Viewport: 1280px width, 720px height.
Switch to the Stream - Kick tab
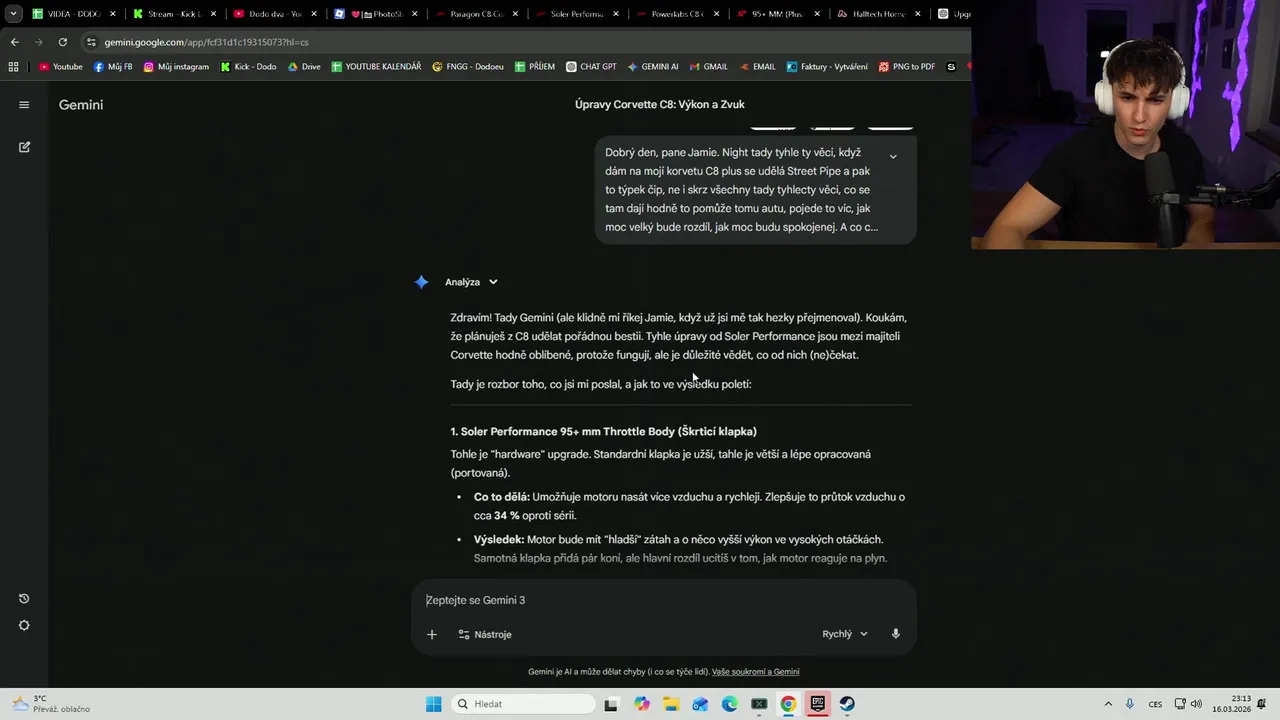(174, 14)
